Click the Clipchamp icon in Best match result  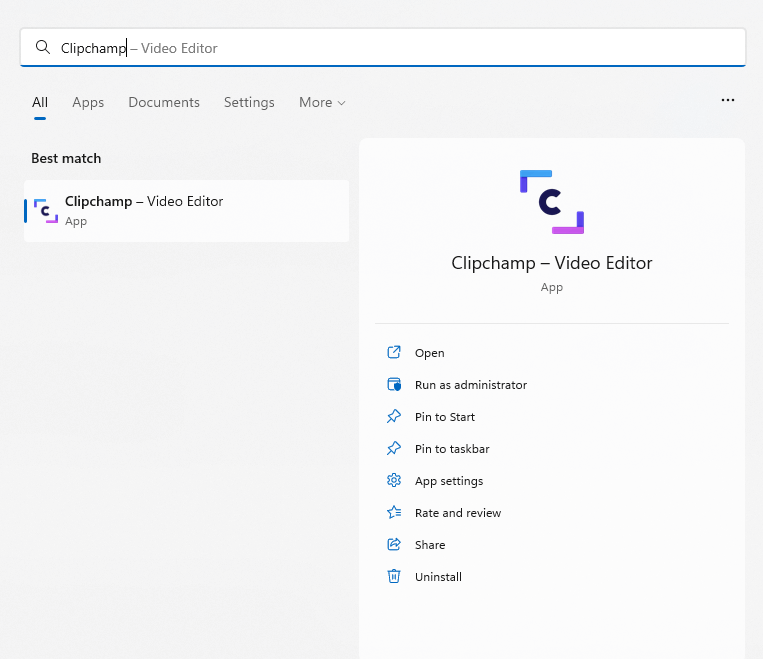(x=45, y=211)
